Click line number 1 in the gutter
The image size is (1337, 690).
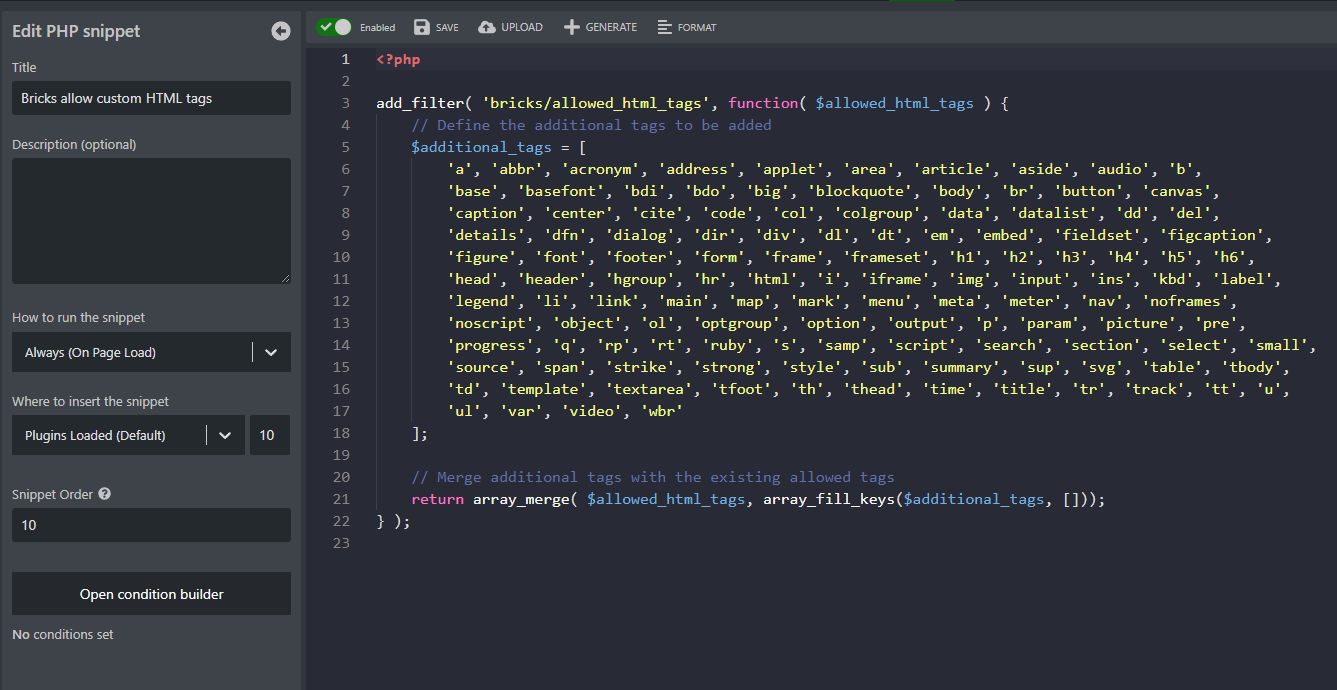pyautogui.click(x=346, y=59)
